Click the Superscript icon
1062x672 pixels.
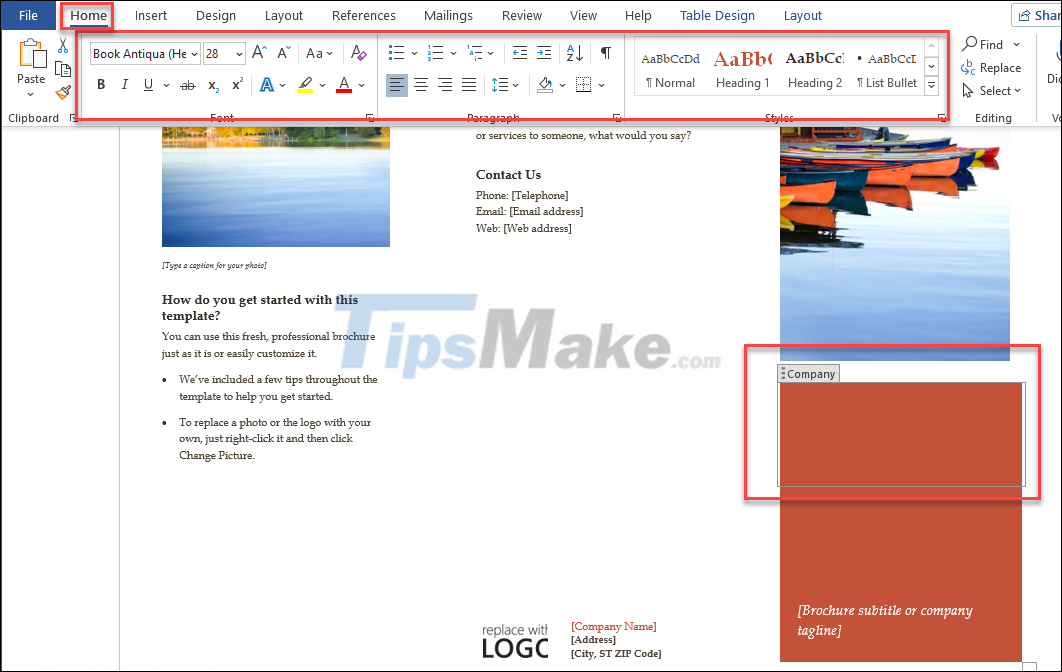pos(235,84)
